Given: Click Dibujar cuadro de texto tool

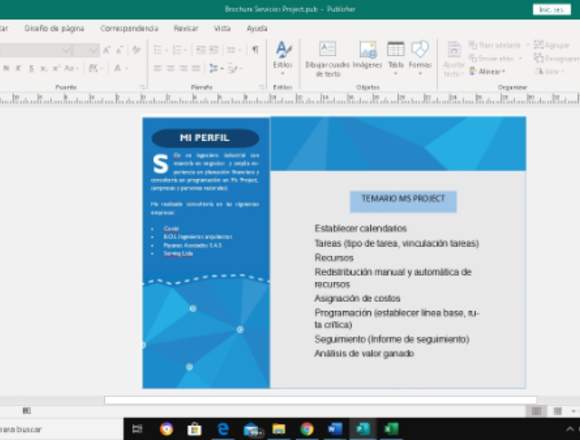Looking at the screenshot, I should click(327, 58).
